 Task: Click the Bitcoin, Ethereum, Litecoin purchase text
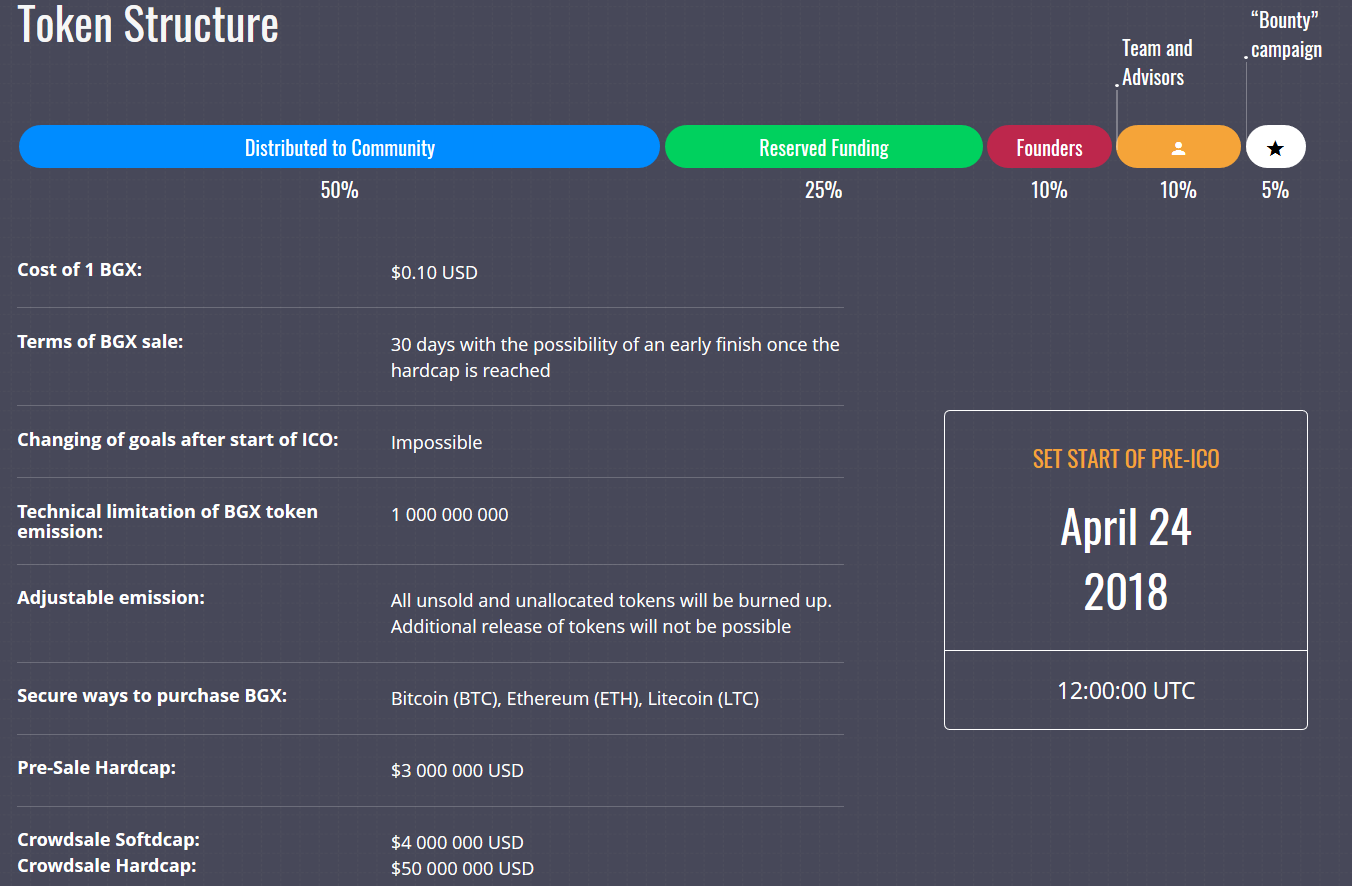575,699
